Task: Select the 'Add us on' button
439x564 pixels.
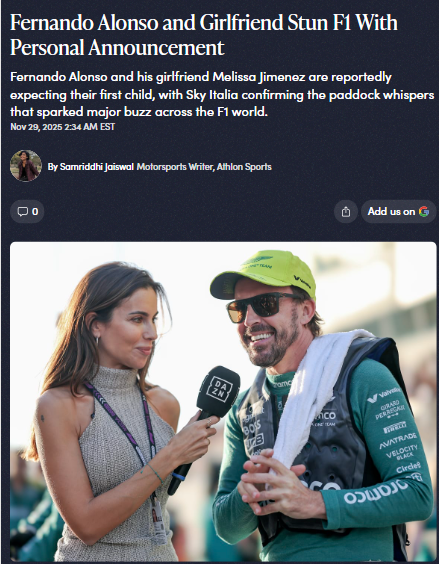Action: 398,212
